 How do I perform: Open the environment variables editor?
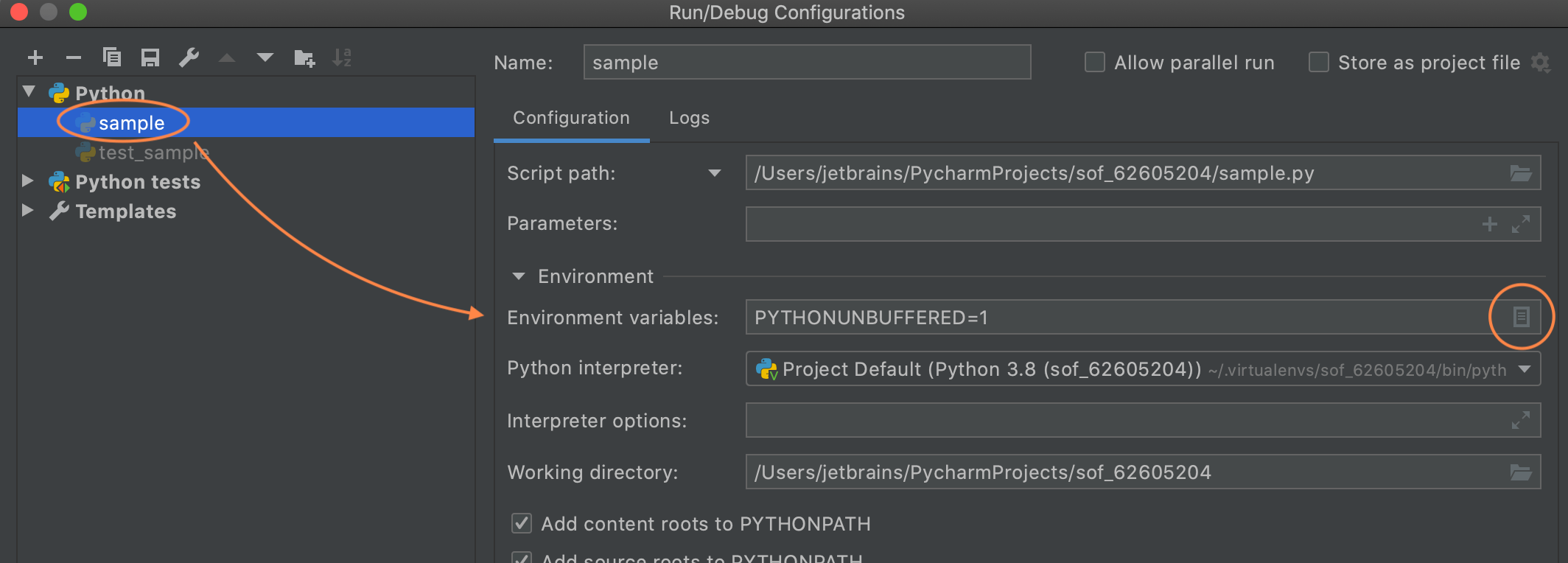(1521, 317)
